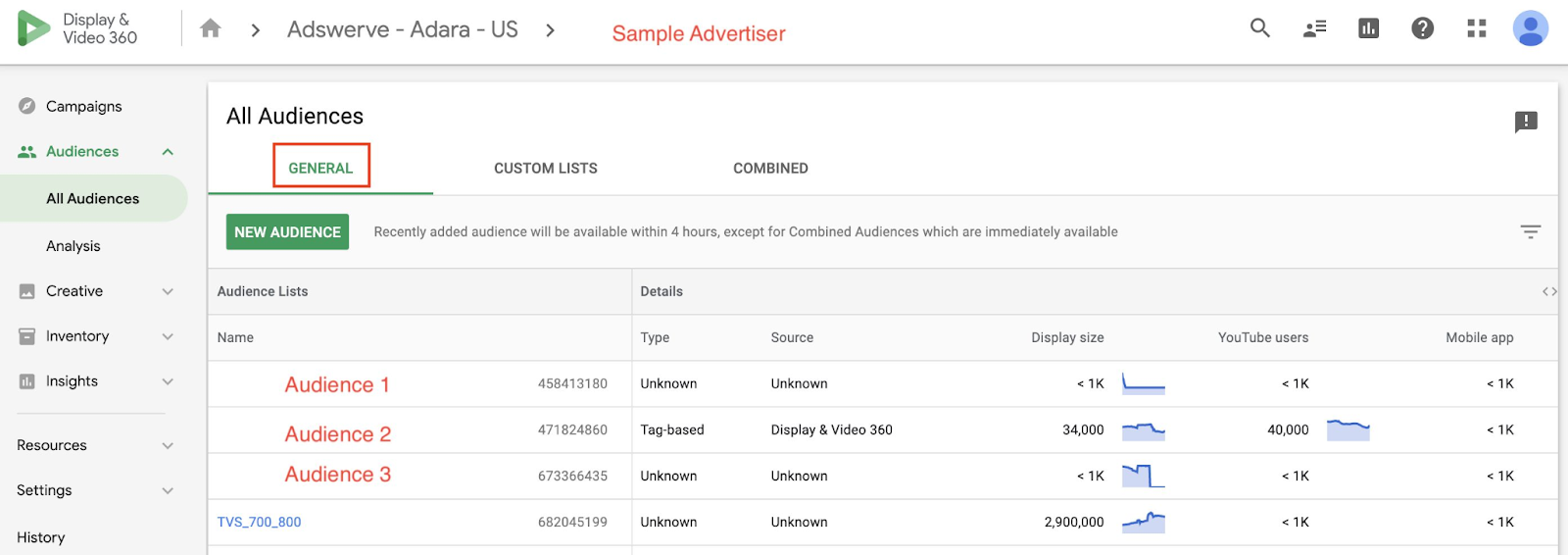This screenshot has height=555, width=1568.
Task: Click audience ID 682045199
Action: [572, 522]
